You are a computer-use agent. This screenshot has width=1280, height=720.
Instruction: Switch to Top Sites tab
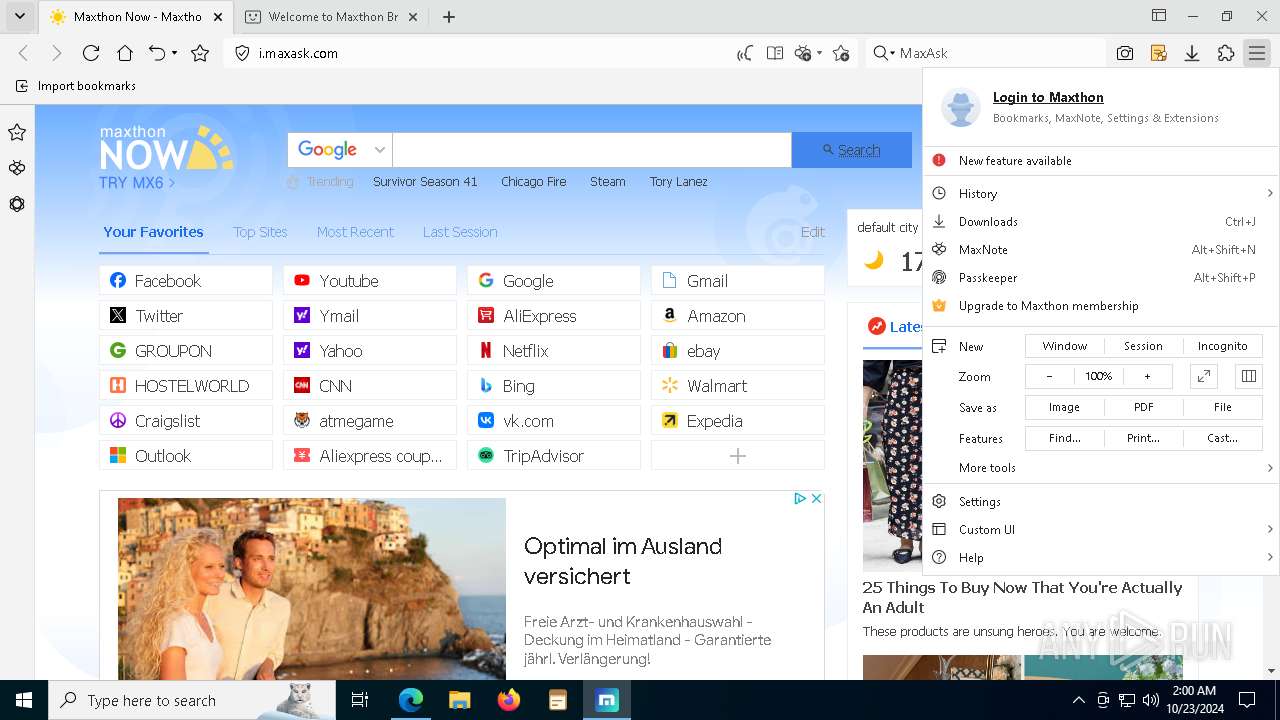tap(260, 232)
